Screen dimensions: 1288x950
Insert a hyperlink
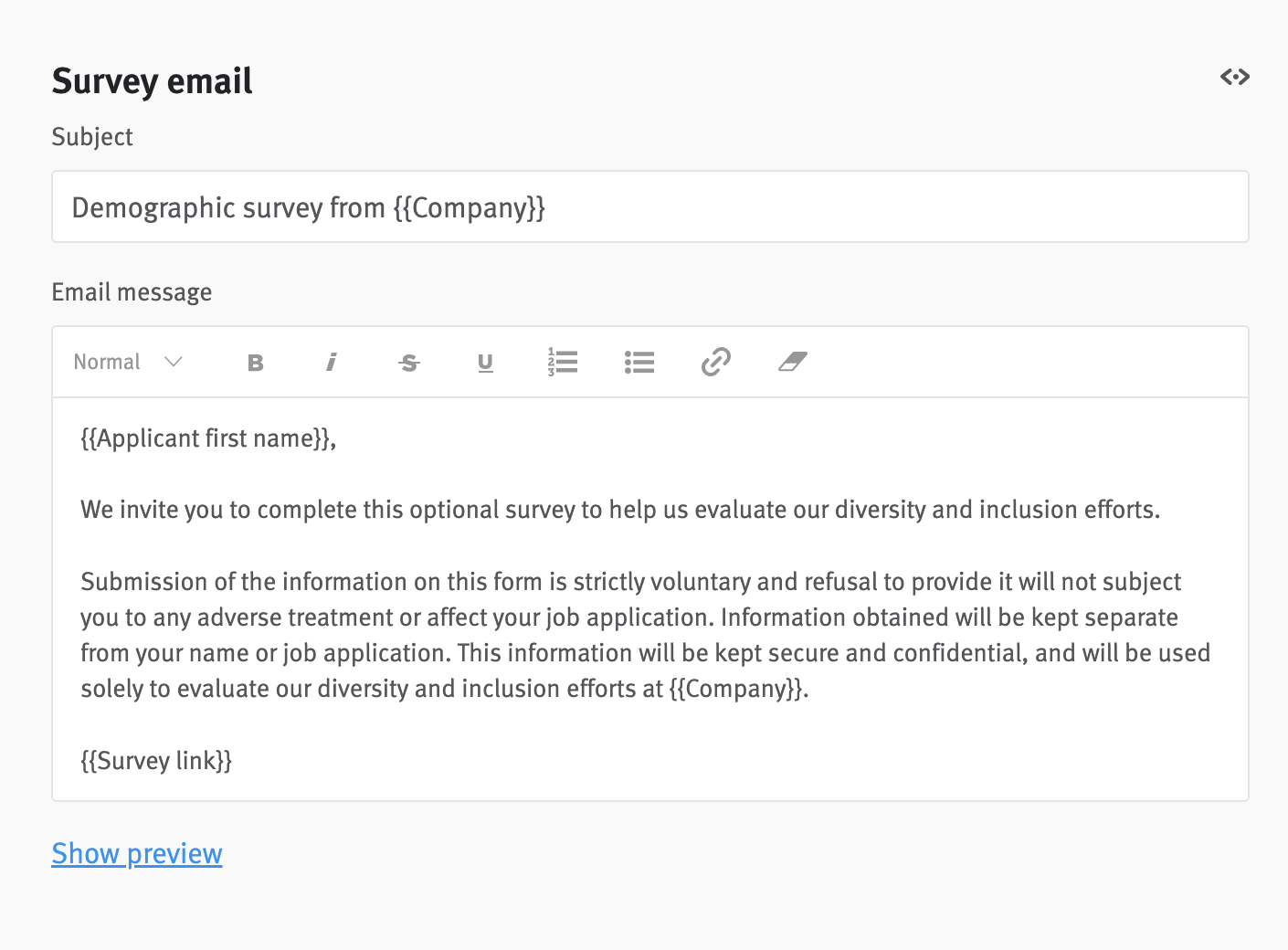[x=716, y=362]
